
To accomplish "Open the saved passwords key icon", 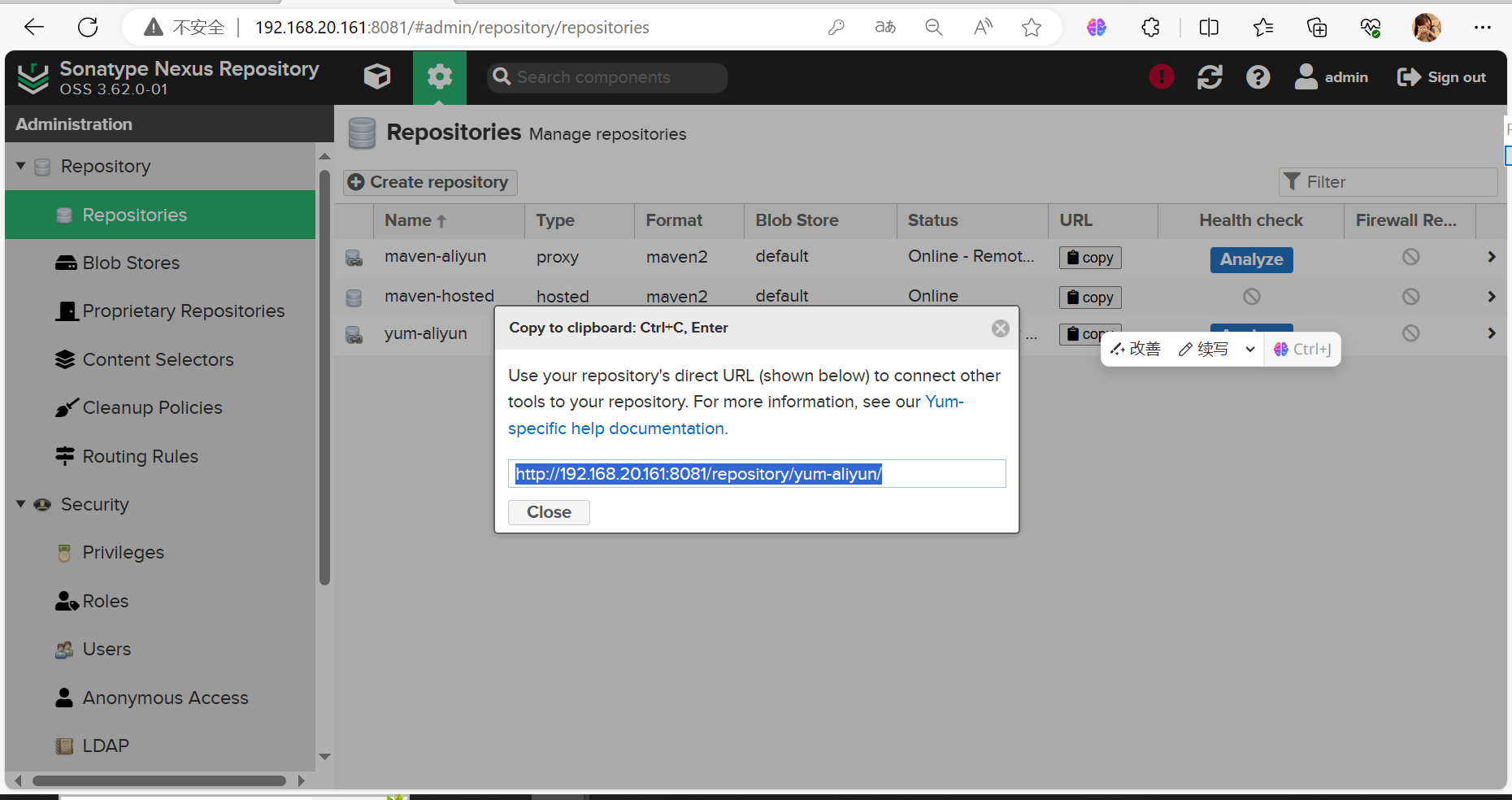I will 836,28.
